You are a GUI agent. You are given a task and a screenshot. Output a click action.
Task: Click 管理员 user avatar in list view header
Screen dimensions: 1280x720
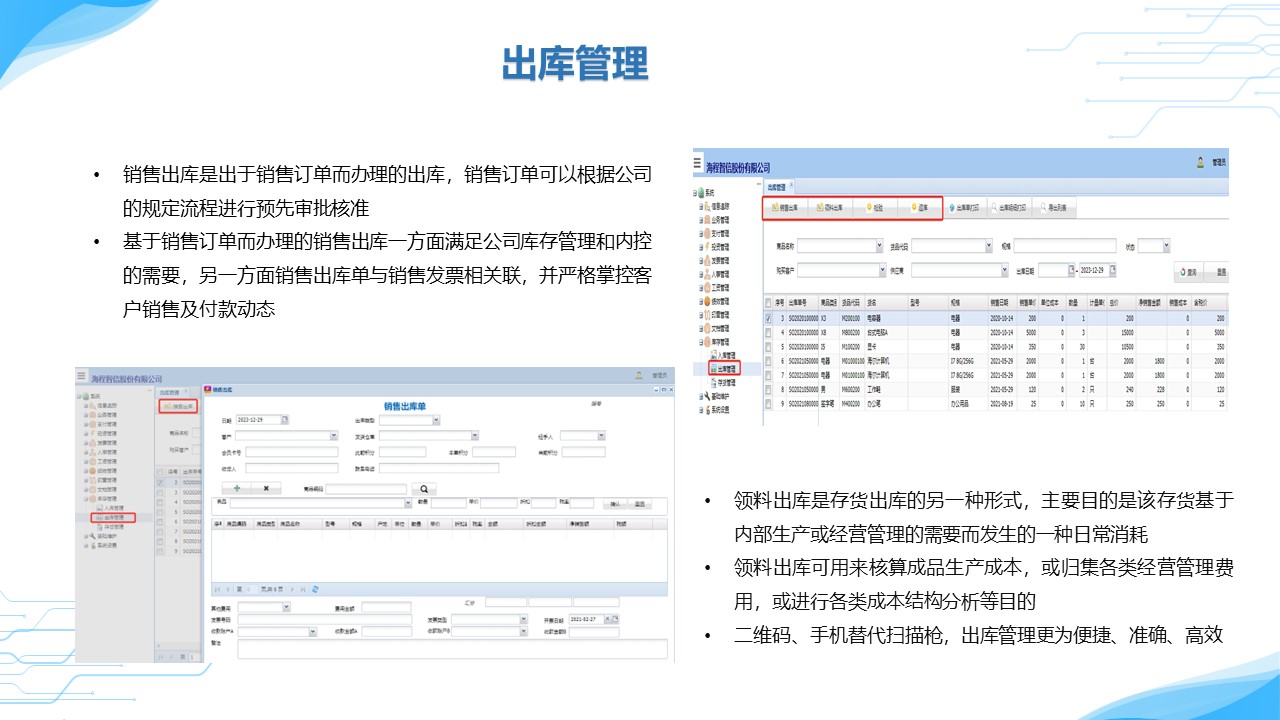[x=1200, y=162]
